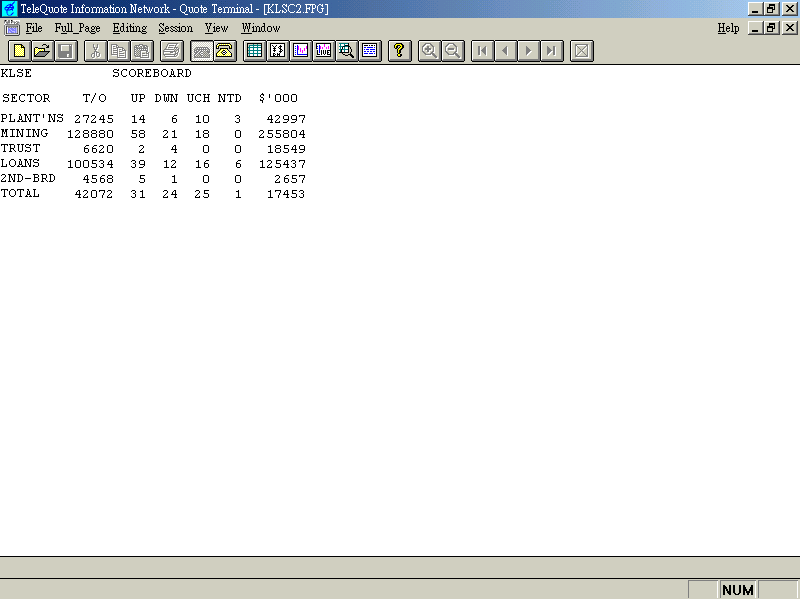Click the SECTOR column header
The width and height of the screenshot is (800, 600).
(x=26, y=98)
